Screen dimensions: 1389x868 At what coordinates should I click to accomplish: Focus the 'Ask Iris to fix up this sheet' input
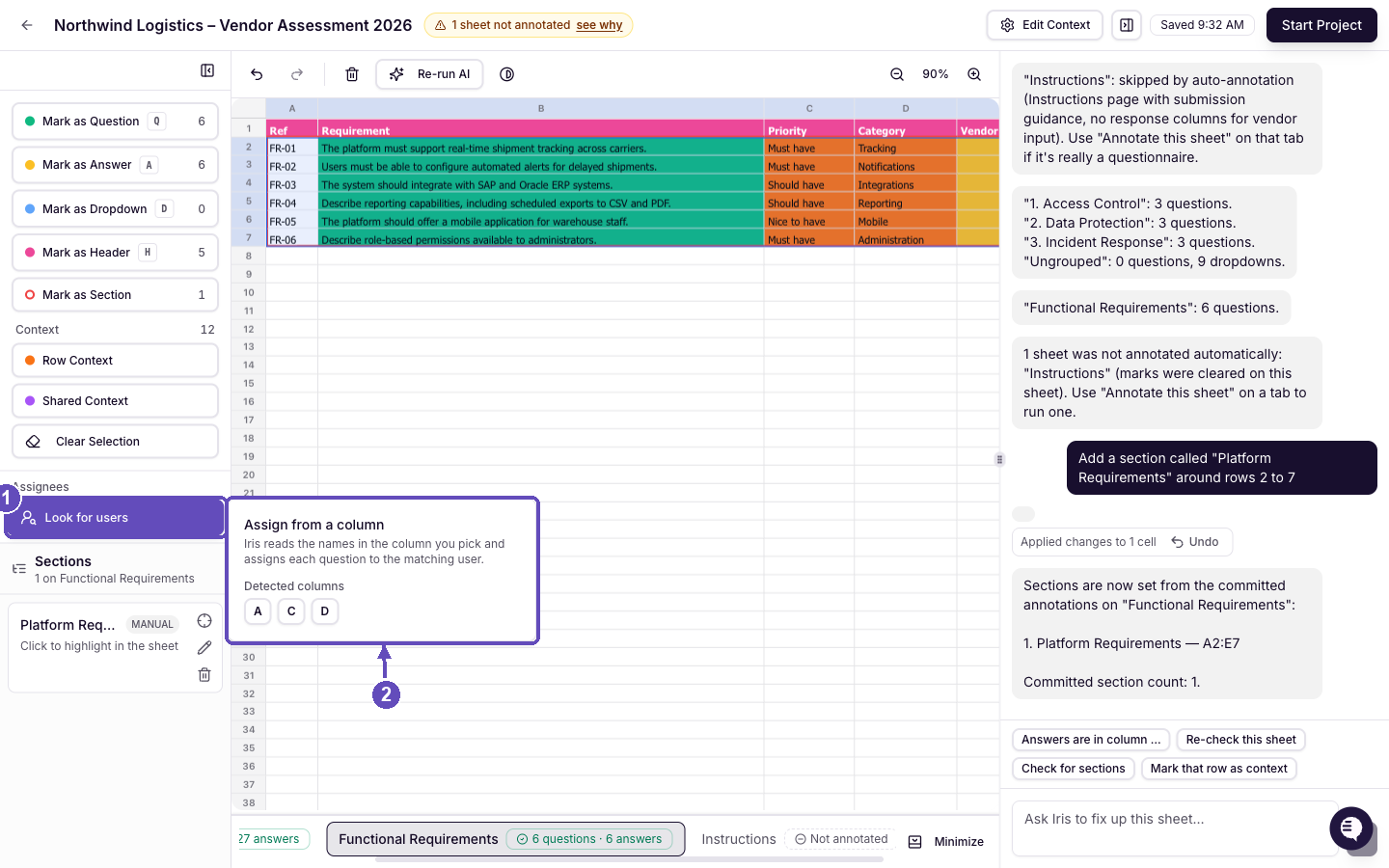(1174, 828)
